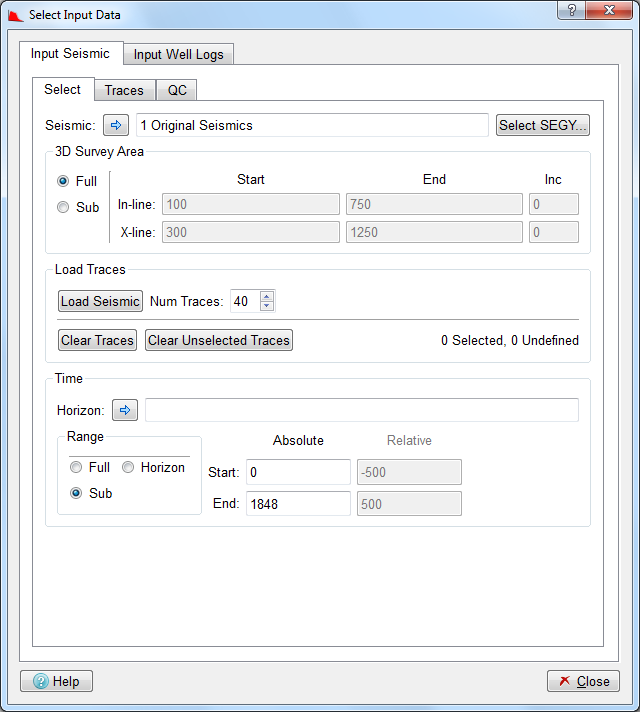Screen dimensions: 641x713
Task: Click the '0 Selected, 0 Undefined' status text
Action: click(510, 340)
